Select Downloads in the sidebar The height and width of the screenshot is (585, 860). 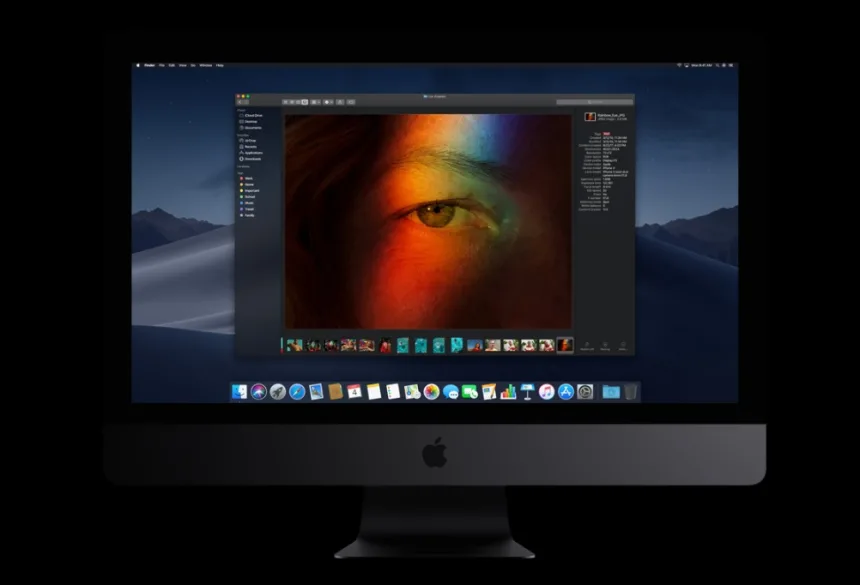[253, 159]
